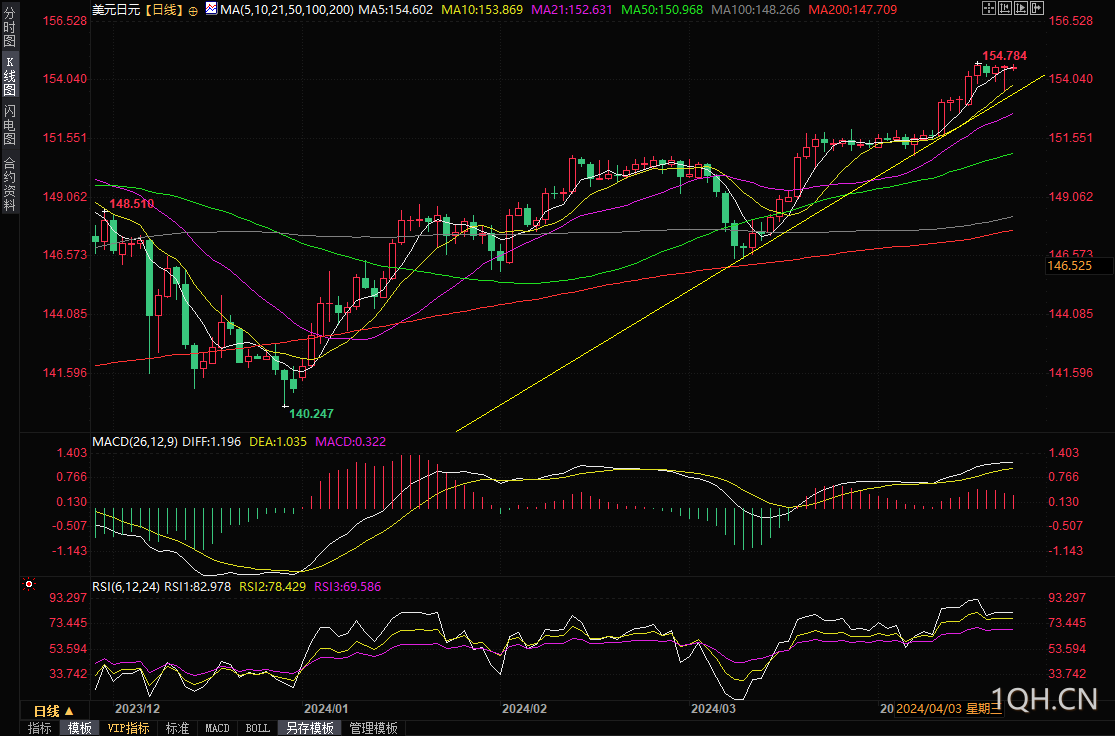Screen dimensions: 1115x736
Task: Click the chart play-forward axis icon
Action: click(x=1021, y=9)
